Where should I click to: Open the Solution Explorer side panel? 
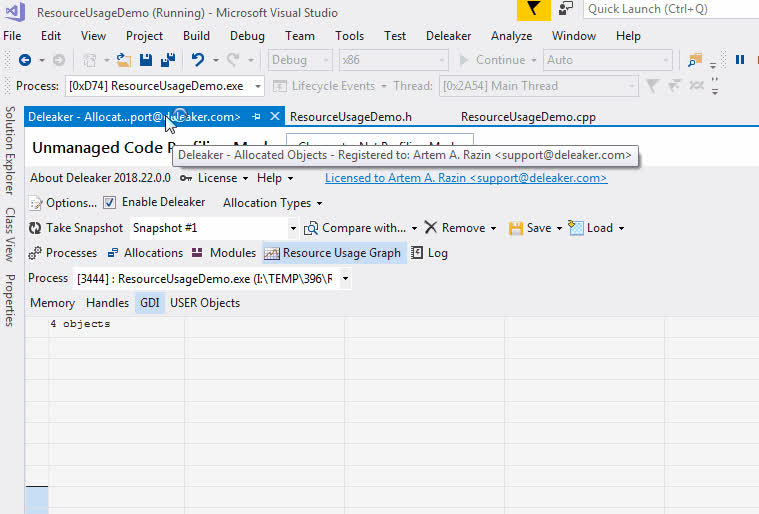[x=9, y=151]
